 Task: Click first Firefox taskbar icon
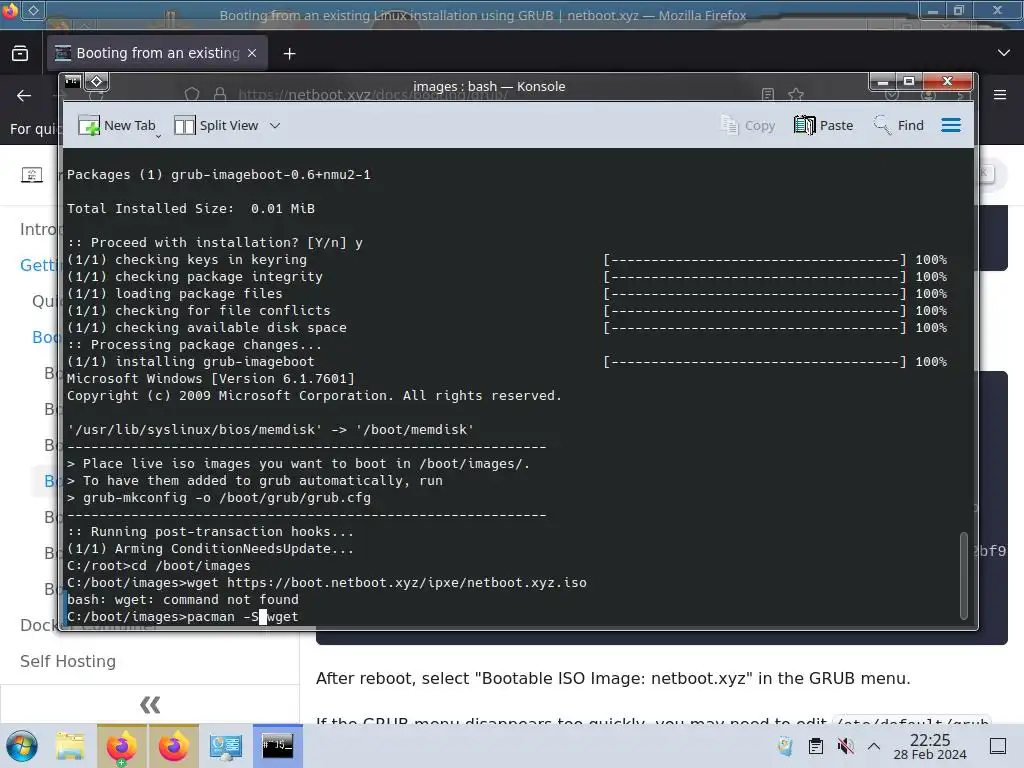click(x=121, y=746)
